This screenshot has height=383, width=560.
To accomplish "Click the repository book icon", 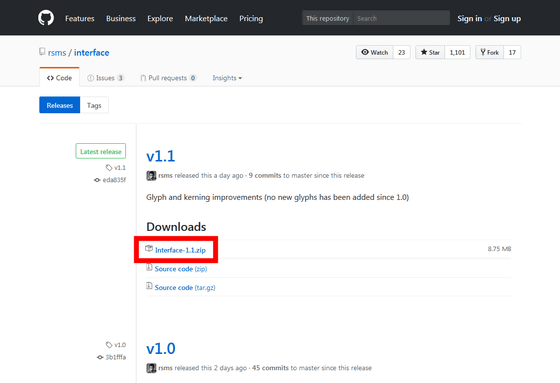I will click(42, 52).
